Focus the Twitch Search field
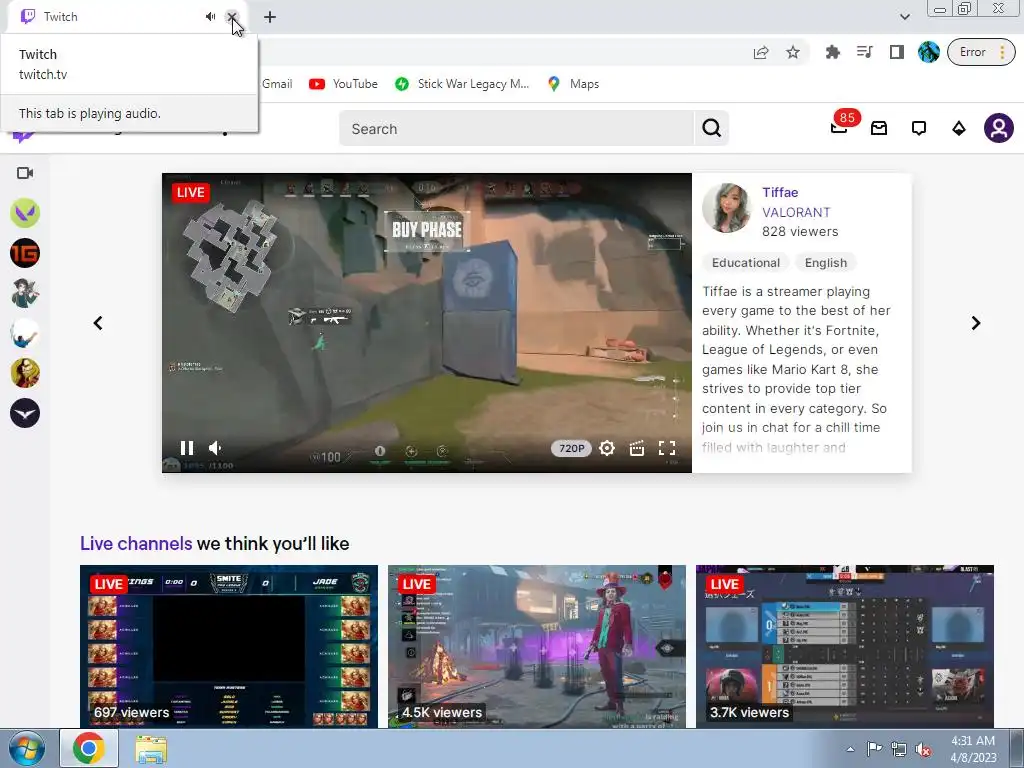Screen dimensions: 1024x768 pos(516,129)
